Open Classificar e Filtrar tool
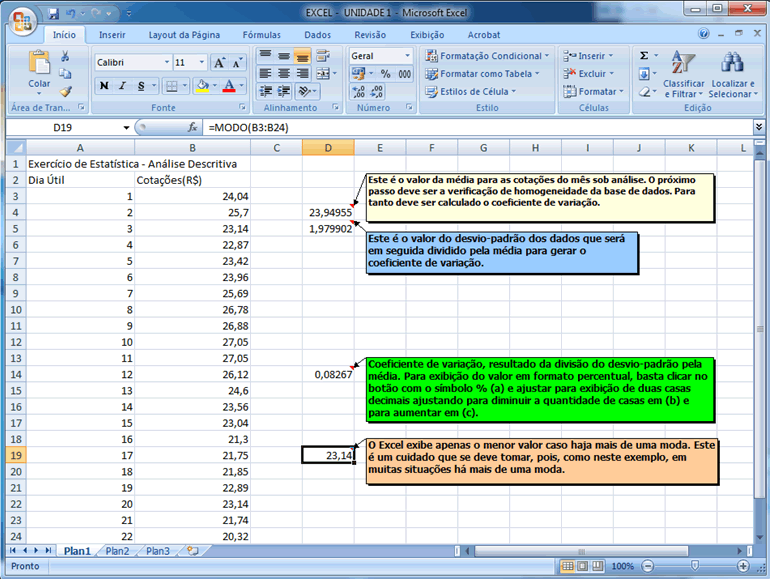This screenshot has width=770, height=580. point(684,74)
